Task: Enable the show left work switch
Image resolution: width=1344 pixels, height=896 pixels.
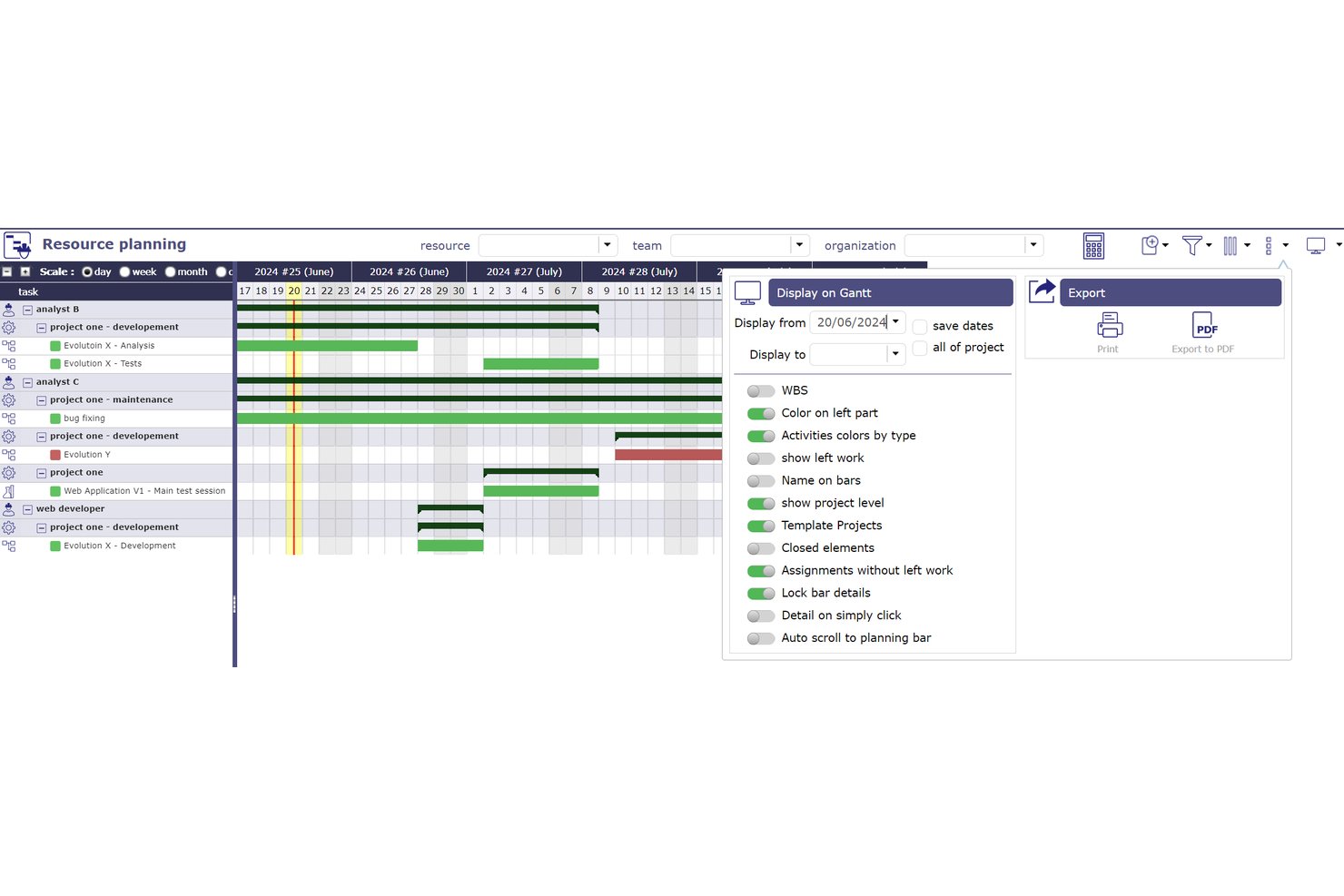Action: point(761,458)
